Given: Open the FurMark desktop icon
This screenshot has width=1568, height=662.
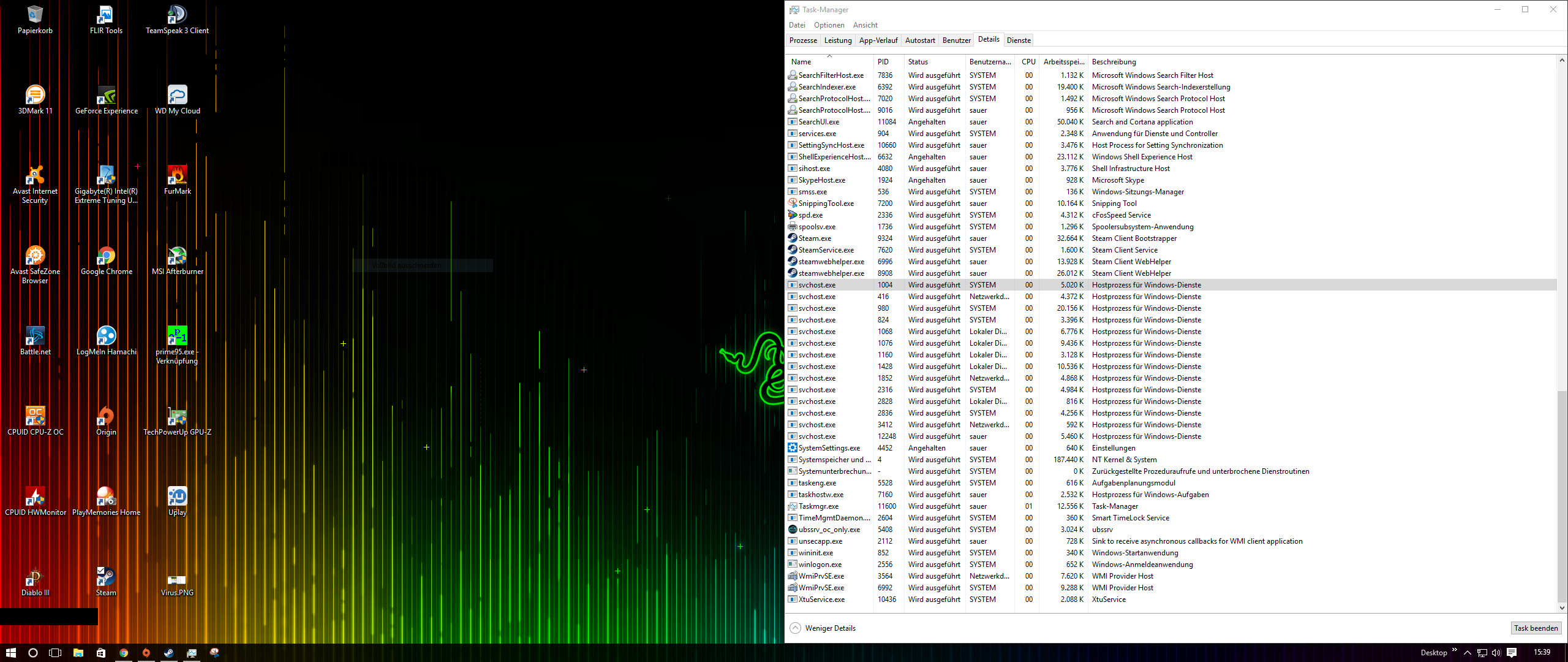Looking at the screenshot, I should point(177,179).
